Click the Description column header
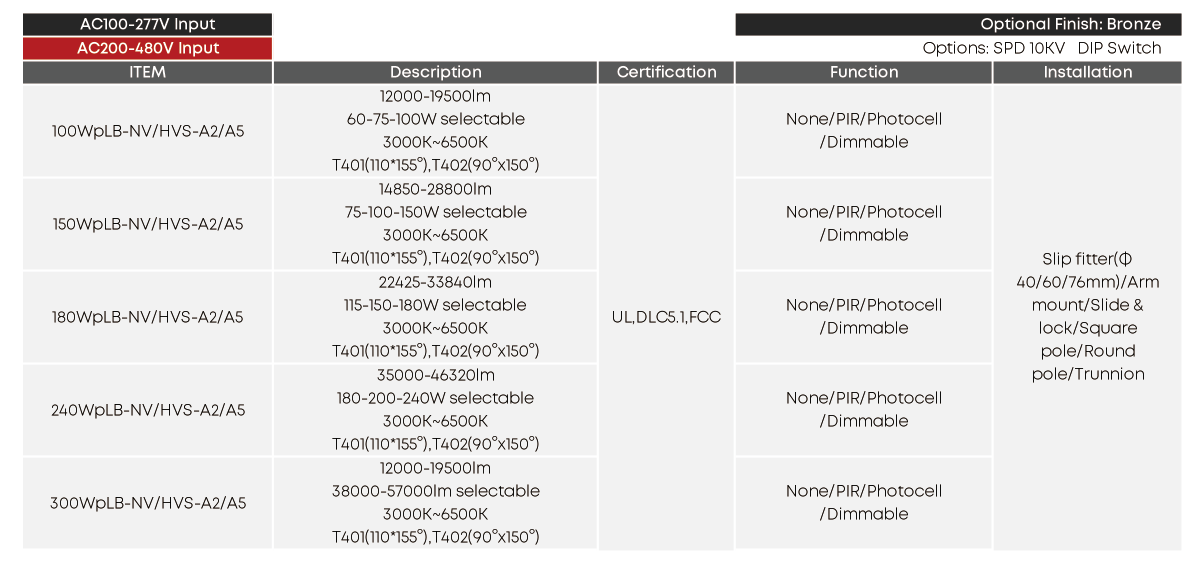 click(435, 72)
